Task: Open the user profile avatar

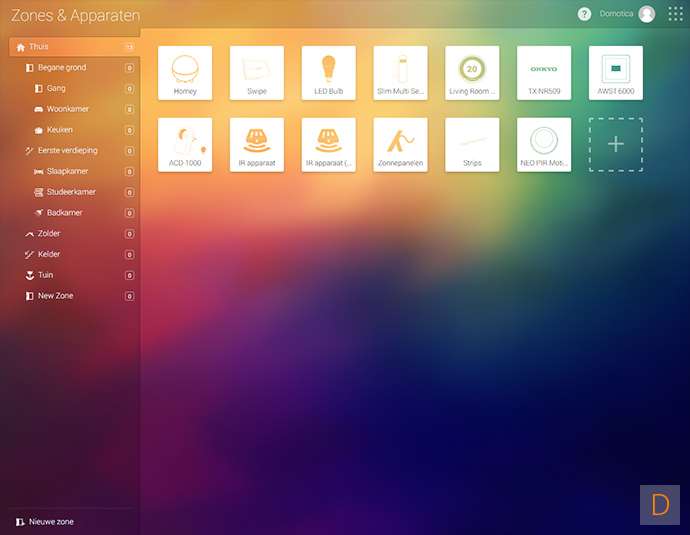Action: 646,14
